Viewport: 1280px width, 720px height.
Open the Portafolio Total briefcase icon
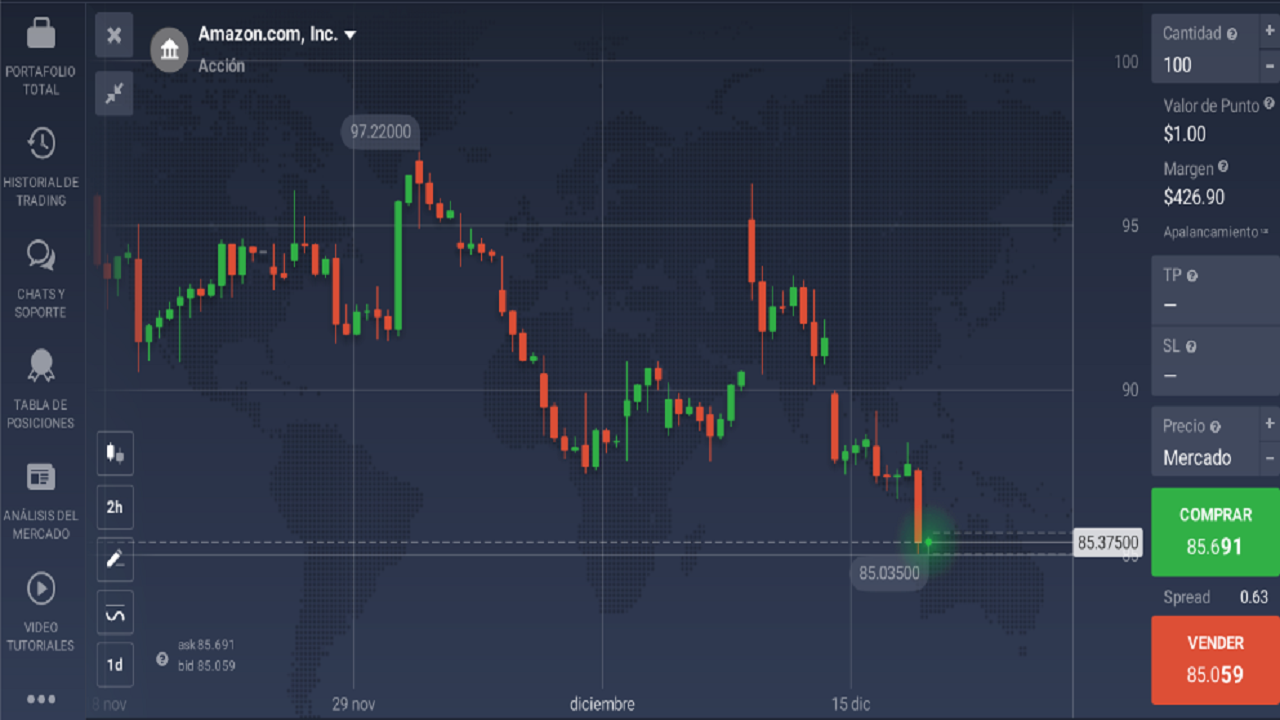pos(41,34)
